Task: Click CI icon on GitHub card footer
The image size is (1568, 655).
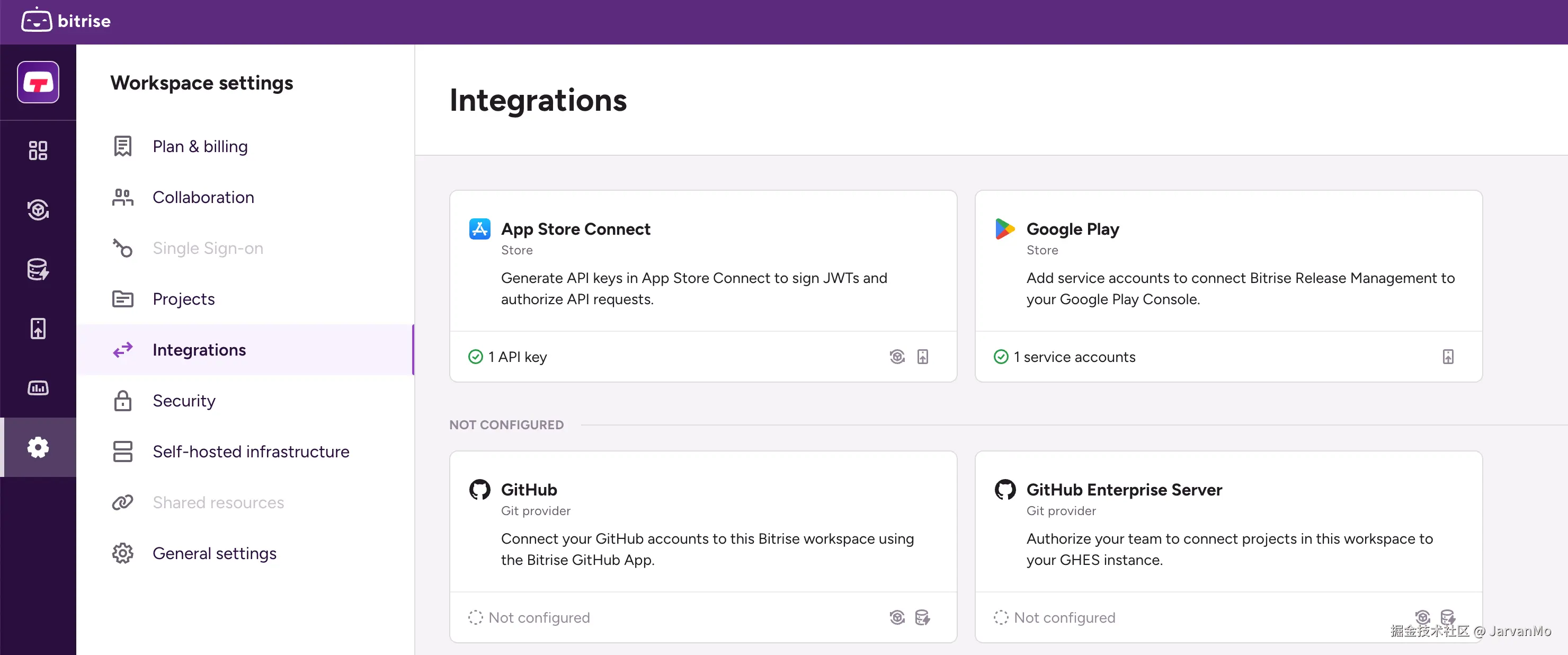Action: coord(897,617)
